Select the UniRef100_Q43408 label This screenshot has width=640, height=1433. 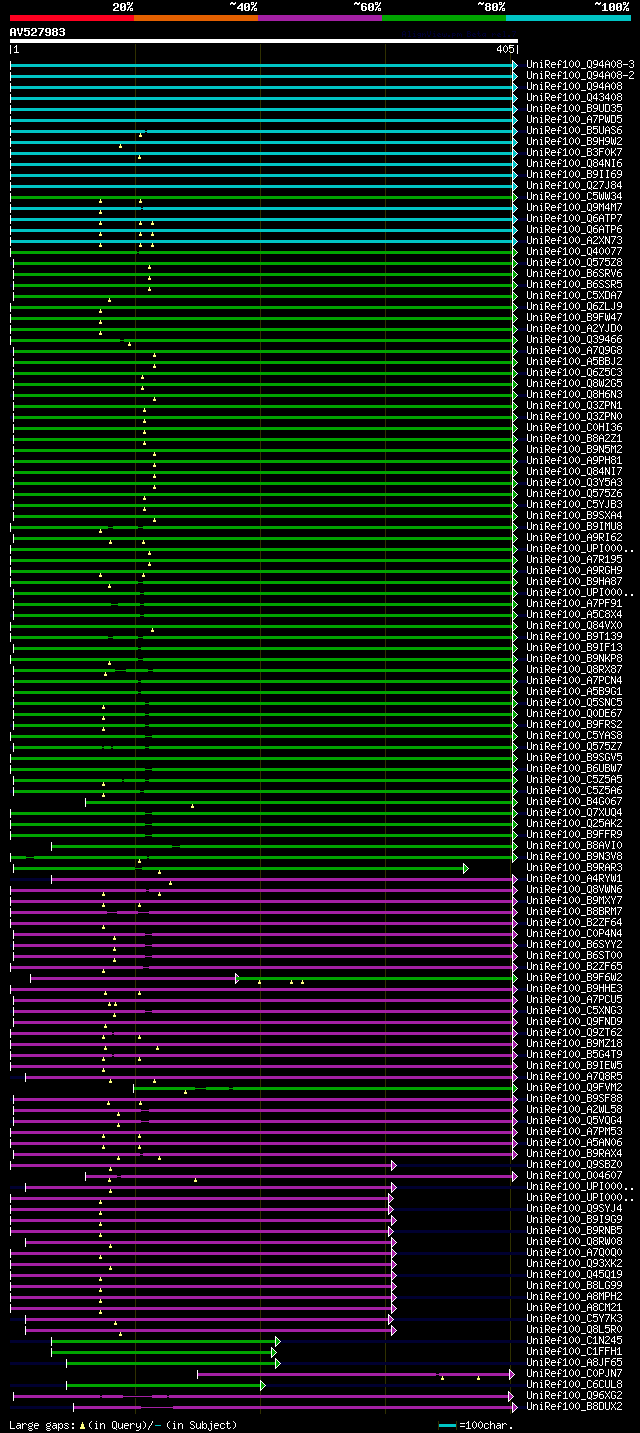click(574, 97)
